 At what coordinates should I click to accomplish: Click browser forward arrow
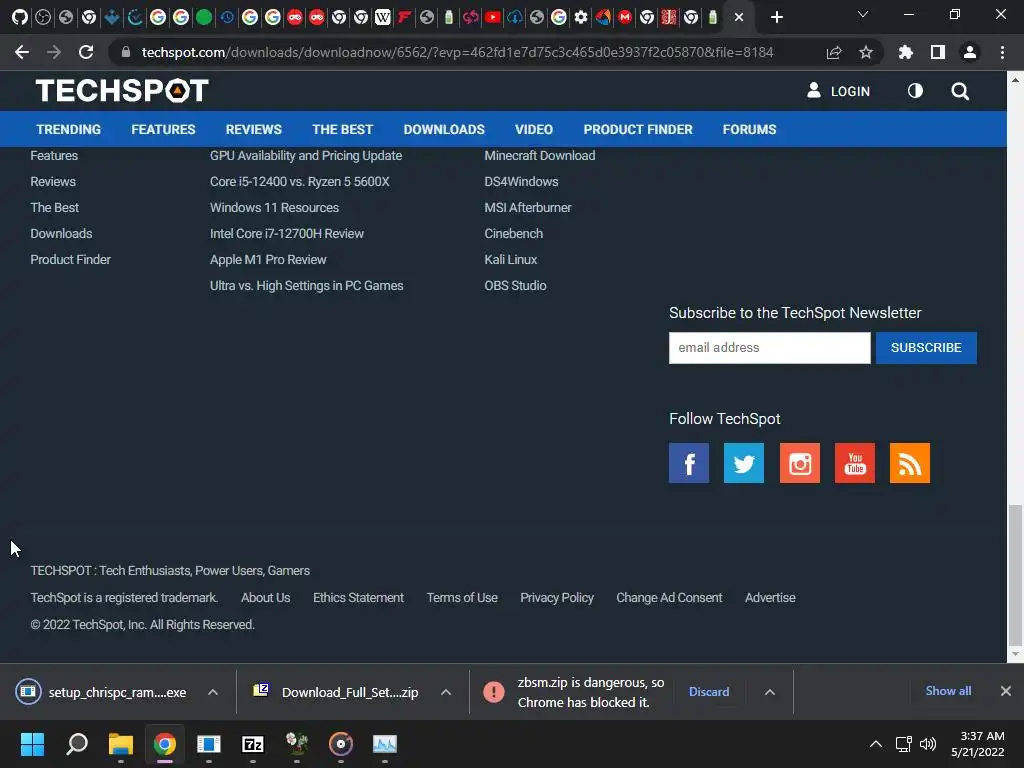(54, 52)
